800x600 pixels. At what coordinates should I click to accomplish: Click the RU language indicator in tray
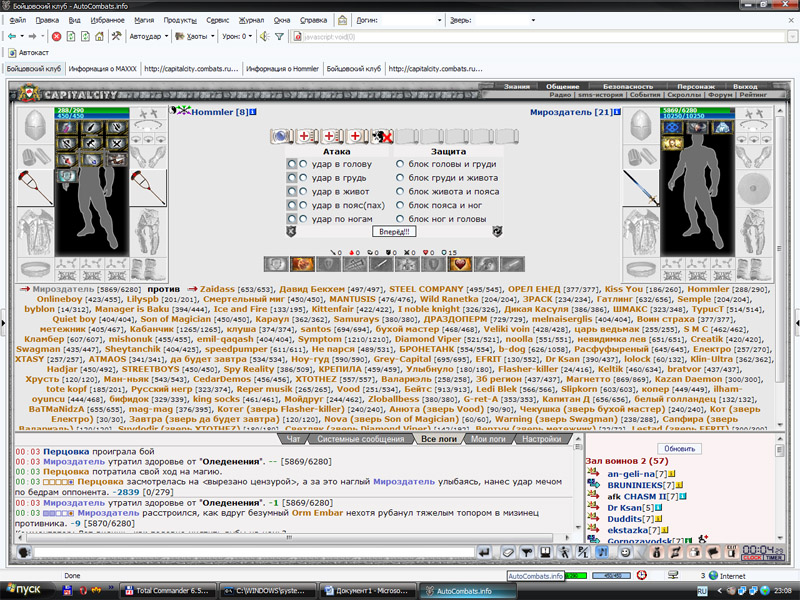tap(702, 591)
